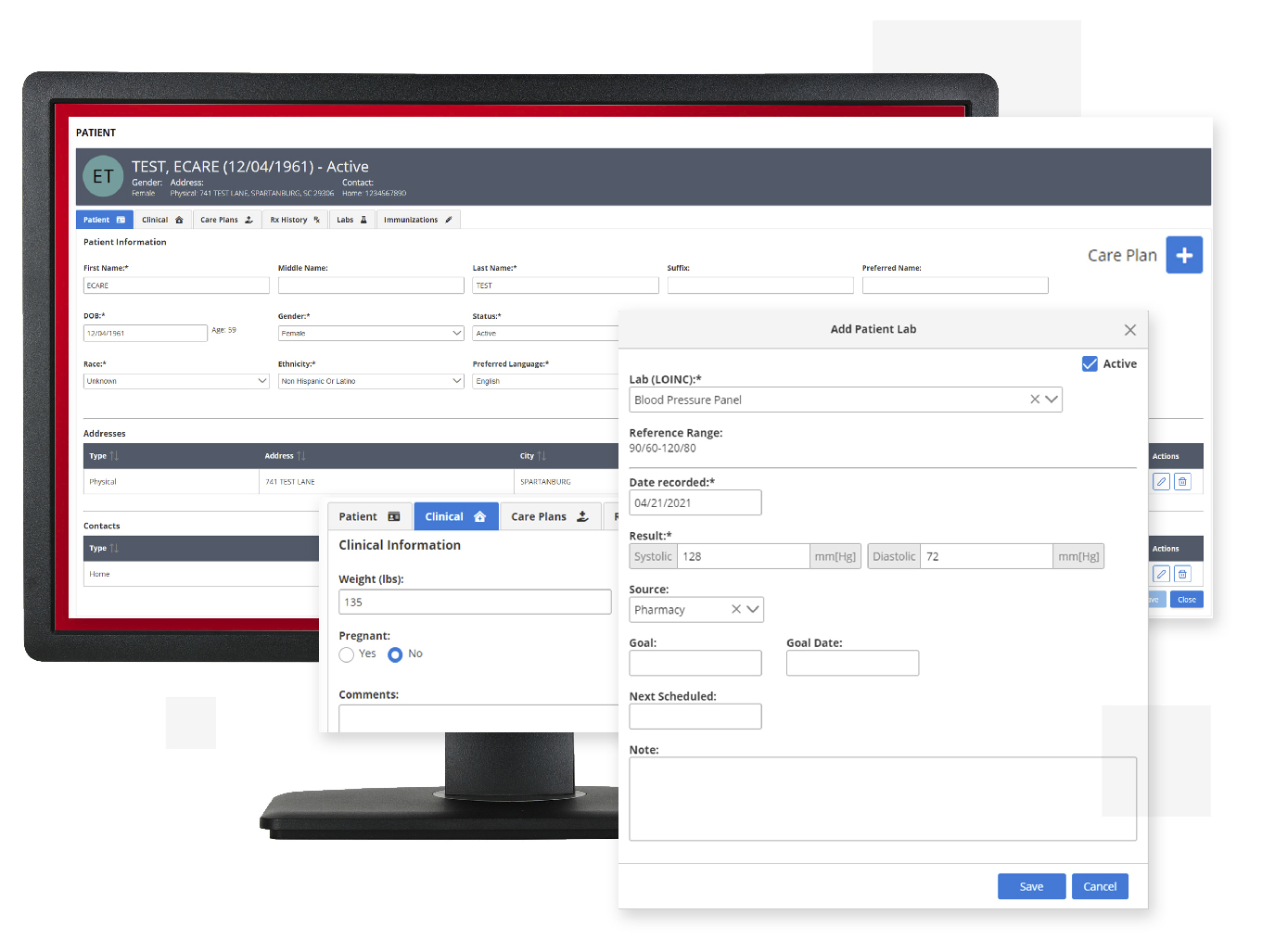
Task: Click the trash icon in Contacts Actions
Action: click(1182, 574)
